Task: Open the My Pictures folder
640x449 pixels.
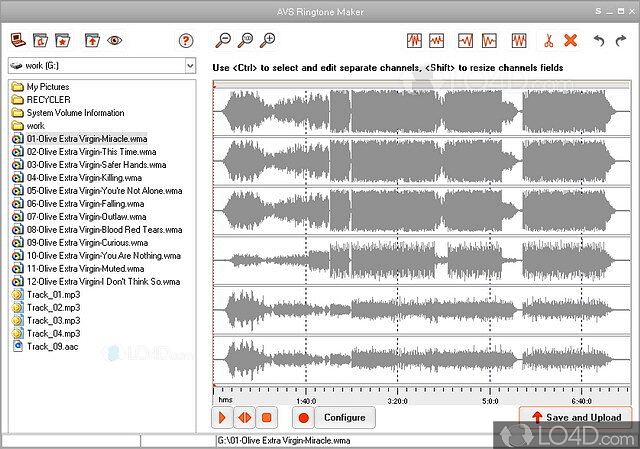Action: point(47,87)
